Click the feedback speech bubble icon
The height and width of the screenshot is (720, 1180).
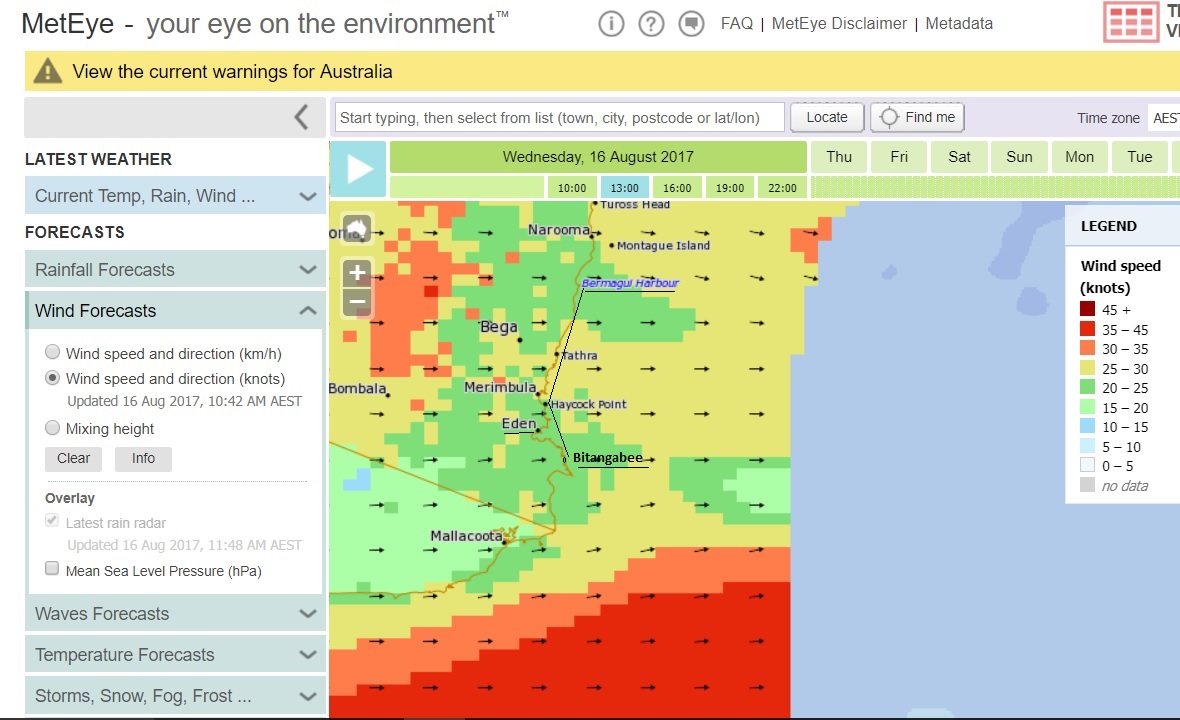691,24
